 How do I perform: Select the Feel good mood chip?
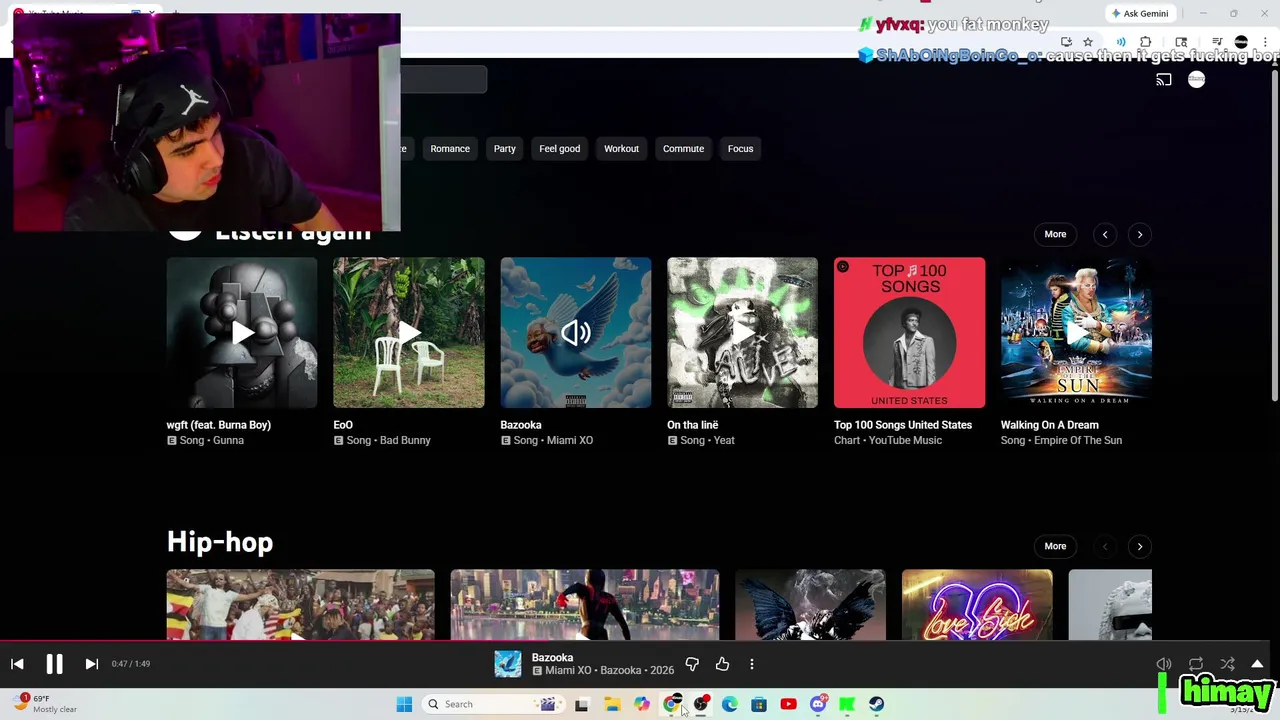(x=560, y=149)
